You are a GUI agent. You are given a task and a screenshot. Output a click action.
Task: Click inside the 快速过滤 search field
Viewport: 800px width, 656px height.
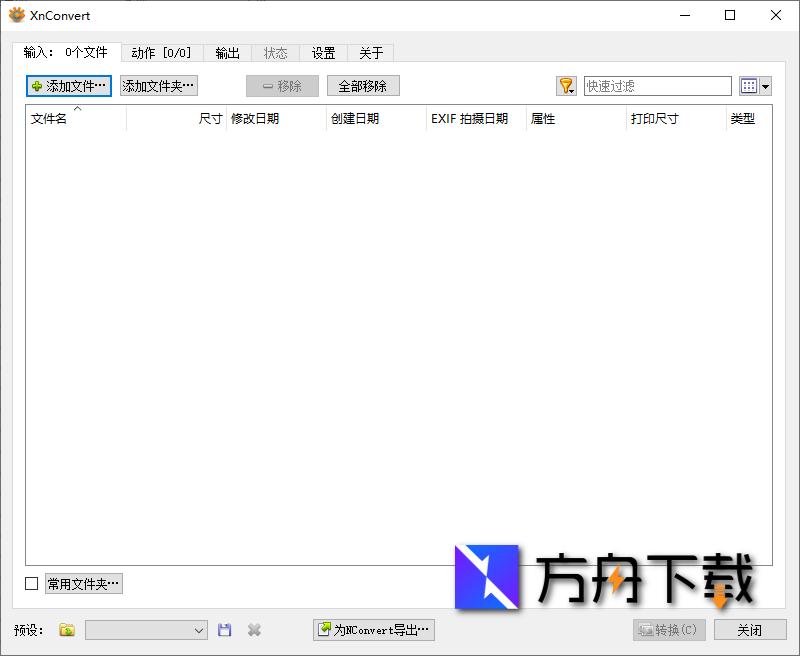pos(657,86)
